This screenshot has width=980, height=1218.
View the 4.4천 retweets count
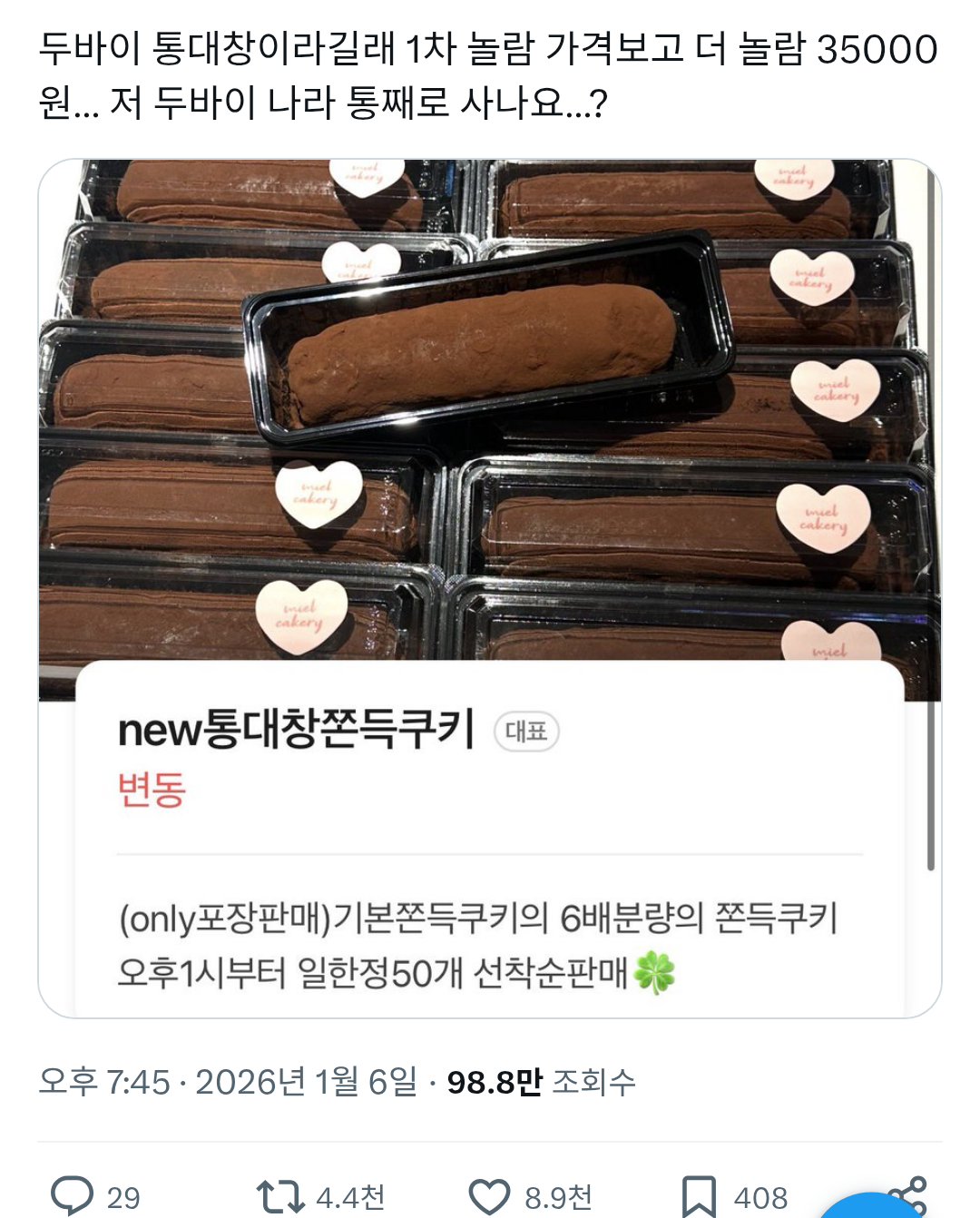350,1197
